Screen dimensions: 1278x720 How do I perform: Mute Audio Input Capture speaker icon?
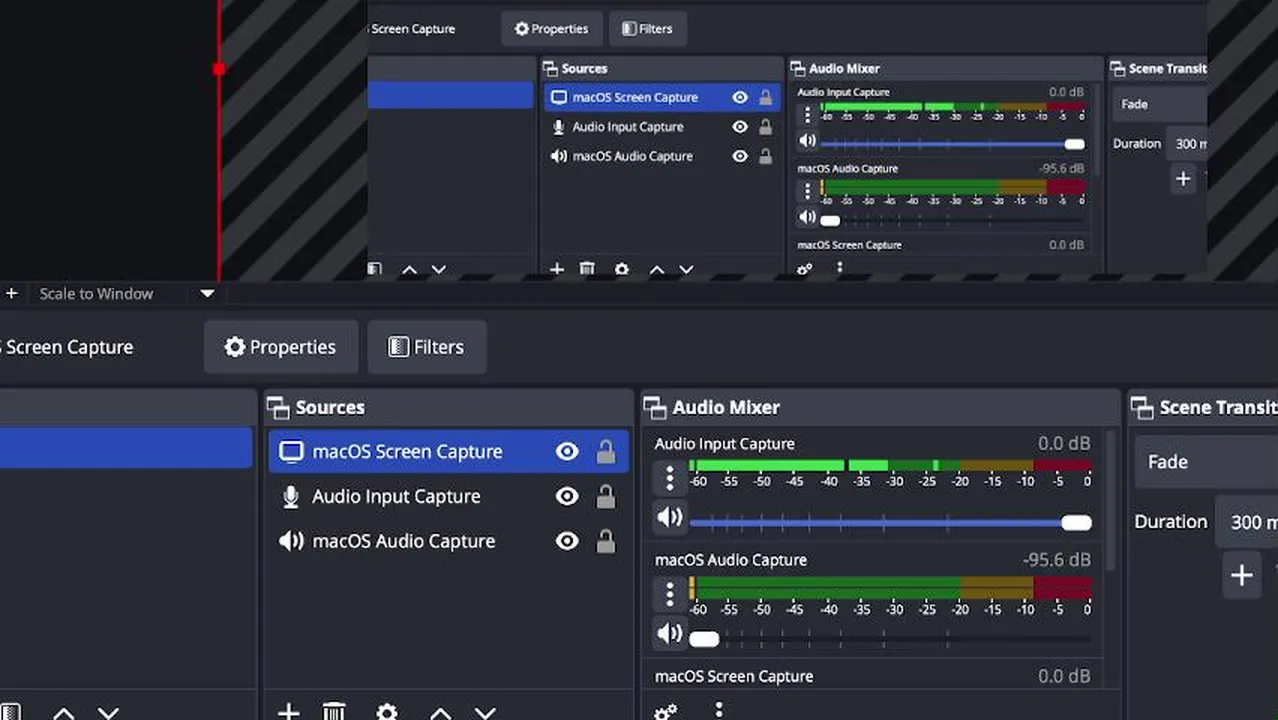coord(670,518)
